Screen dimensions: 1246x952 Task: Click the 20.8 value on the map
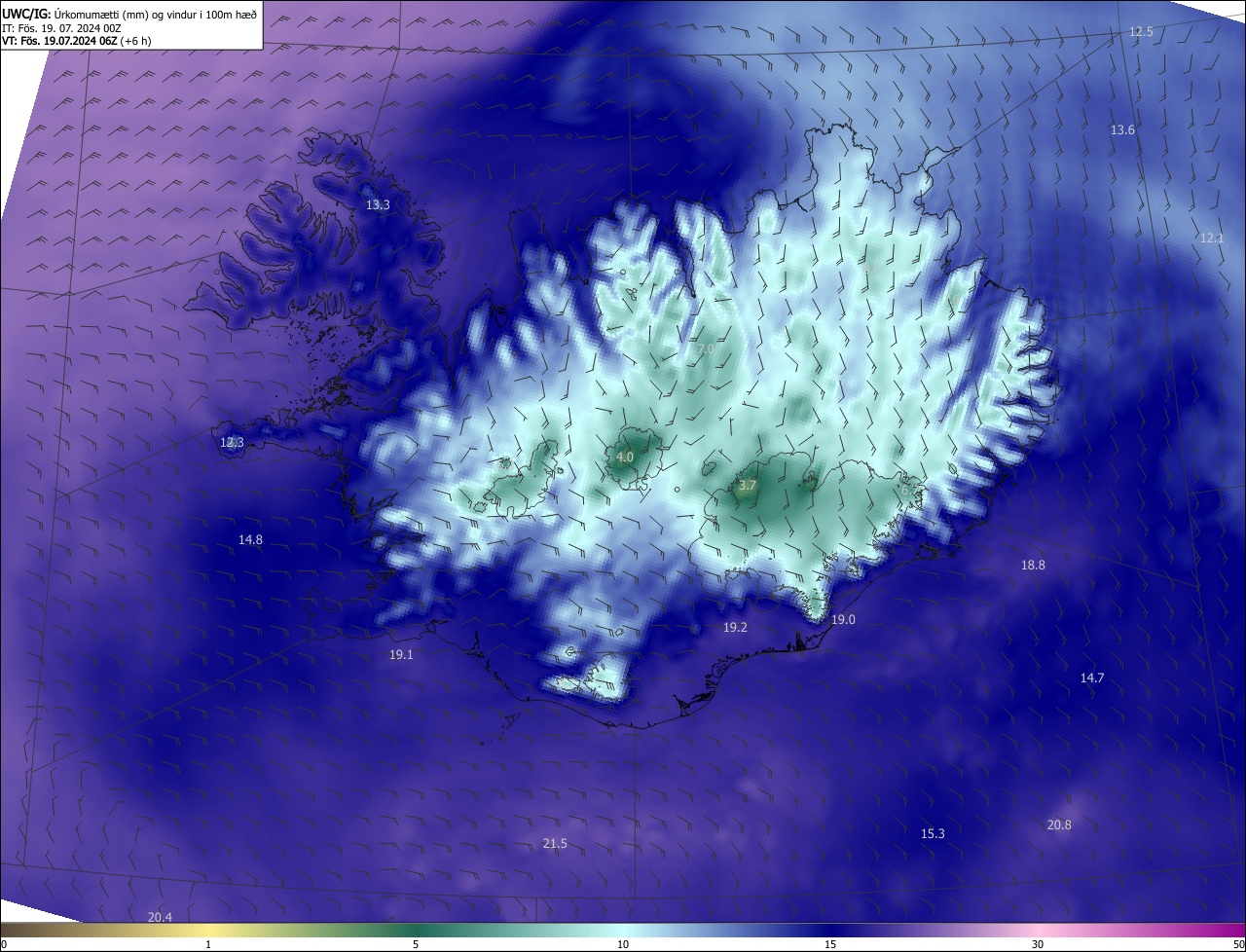click(x=1059, y=824)
